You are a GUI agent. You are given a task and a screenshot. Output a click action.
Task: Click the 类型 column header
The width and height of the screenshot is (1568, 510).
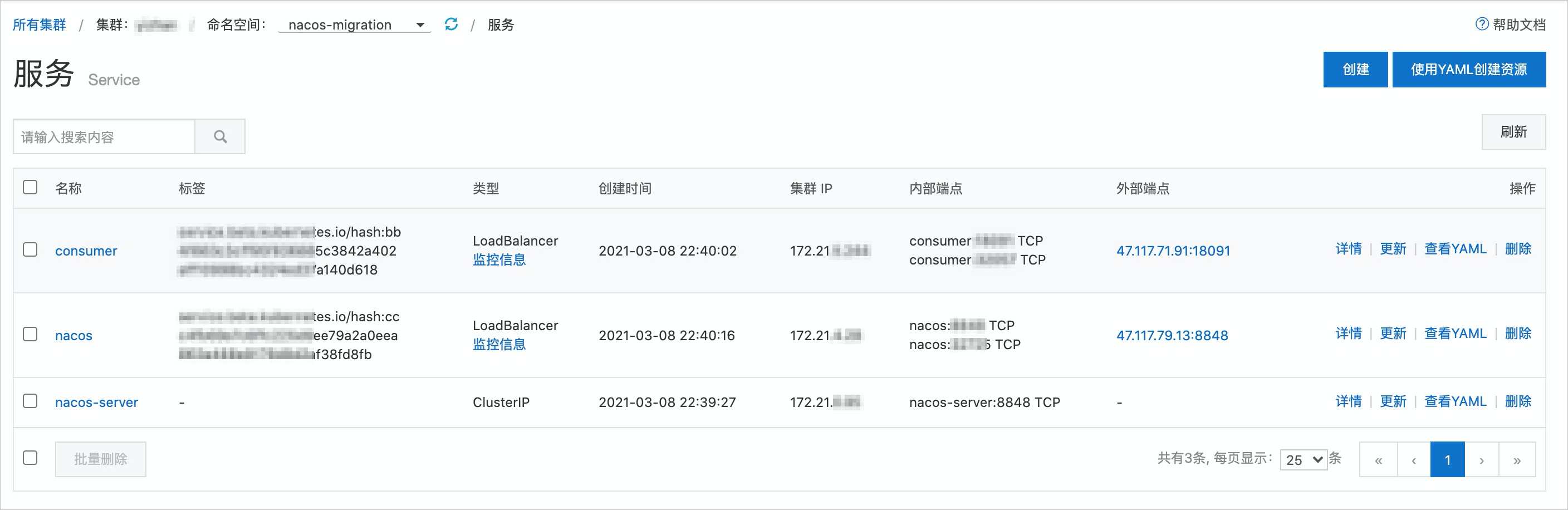[486, 189]
